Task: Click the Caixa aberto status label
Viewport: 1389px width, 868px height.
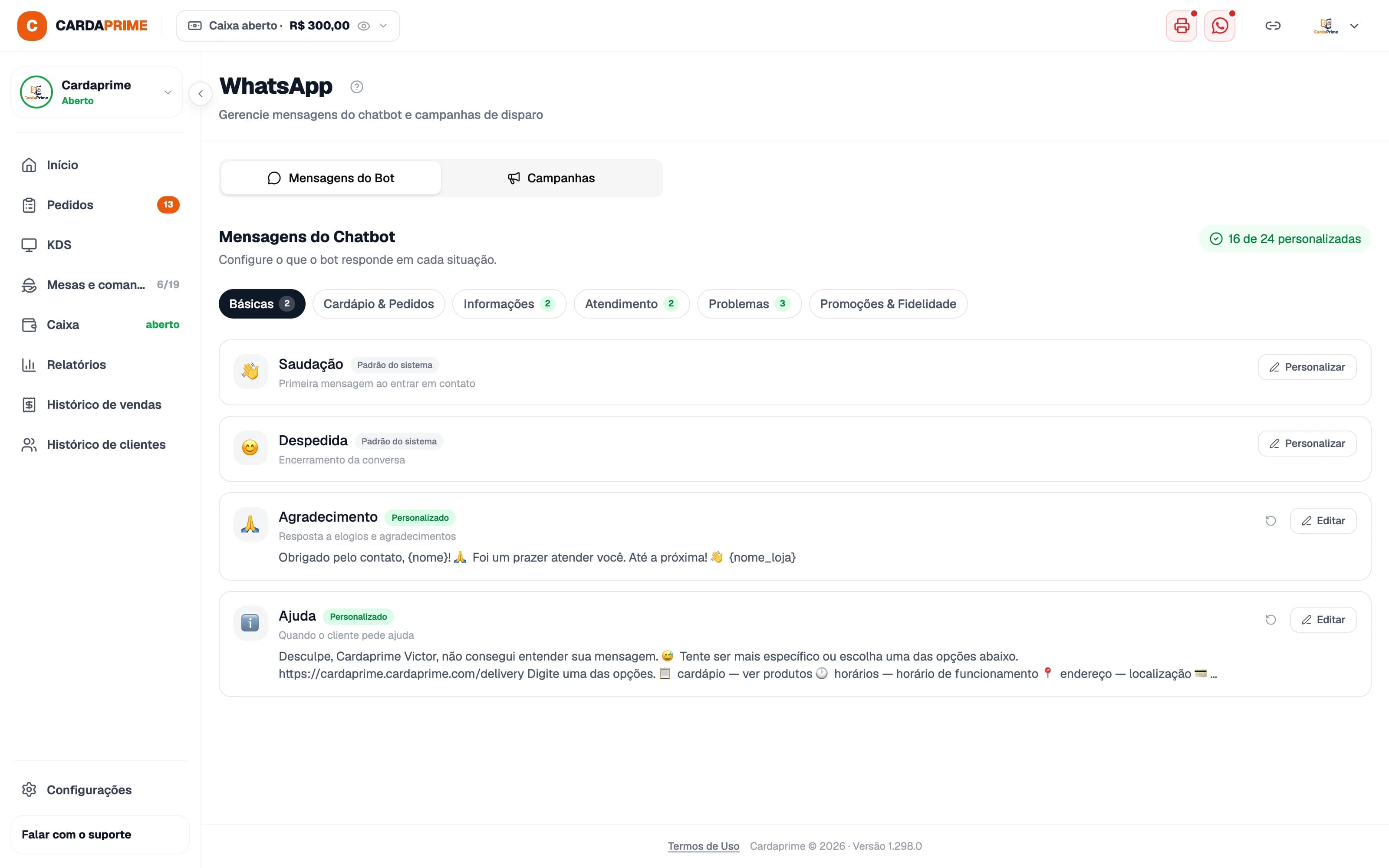Action: coord(243,26)
